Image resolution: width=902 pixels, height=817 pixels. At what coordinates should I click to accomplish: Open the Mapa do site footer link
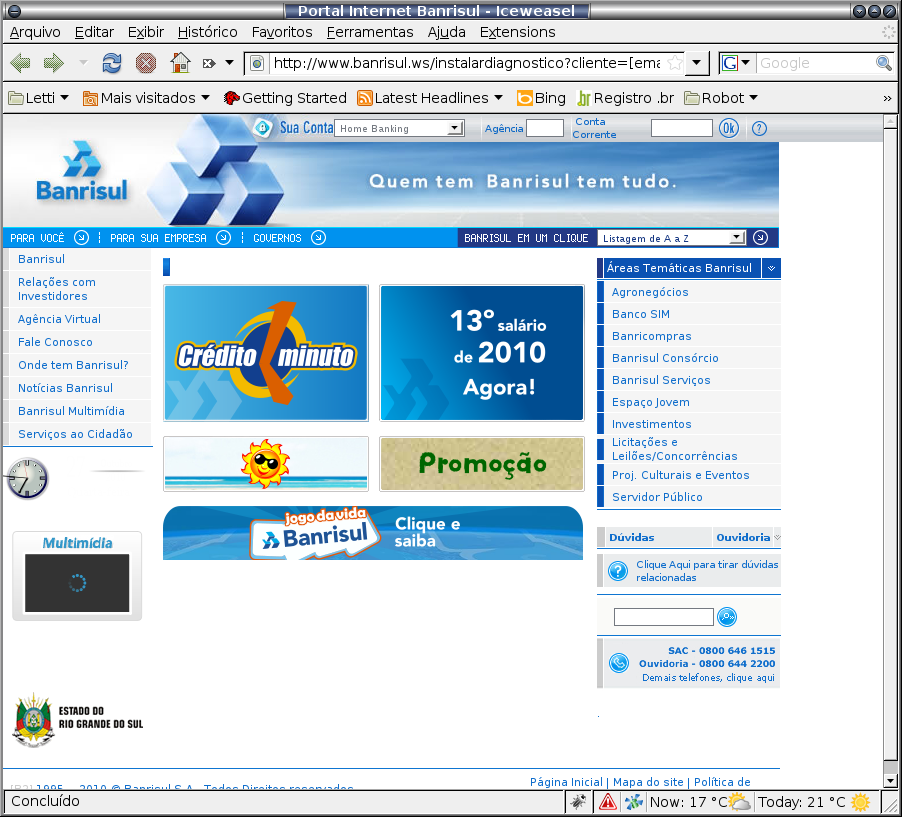648,782
